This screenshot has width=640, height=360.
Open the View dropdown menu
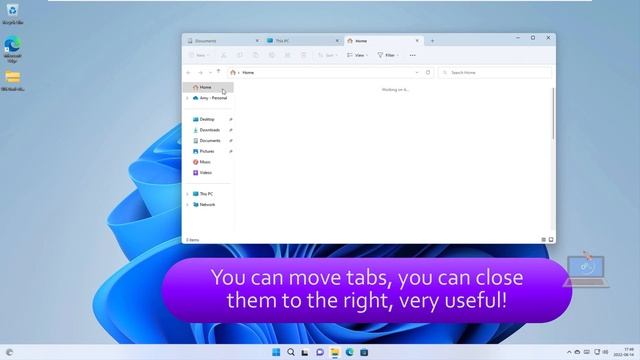coord(357,55)
